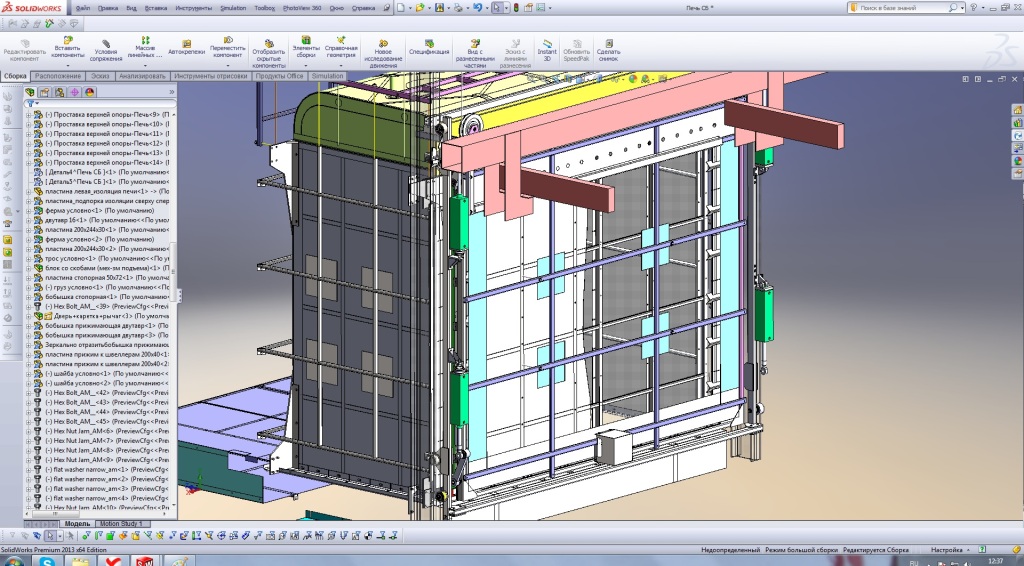Viewport: 1024px width, 566px height.
Task: Select the Mate tool (Условия сопряжения)
Action: coord(106,46)
